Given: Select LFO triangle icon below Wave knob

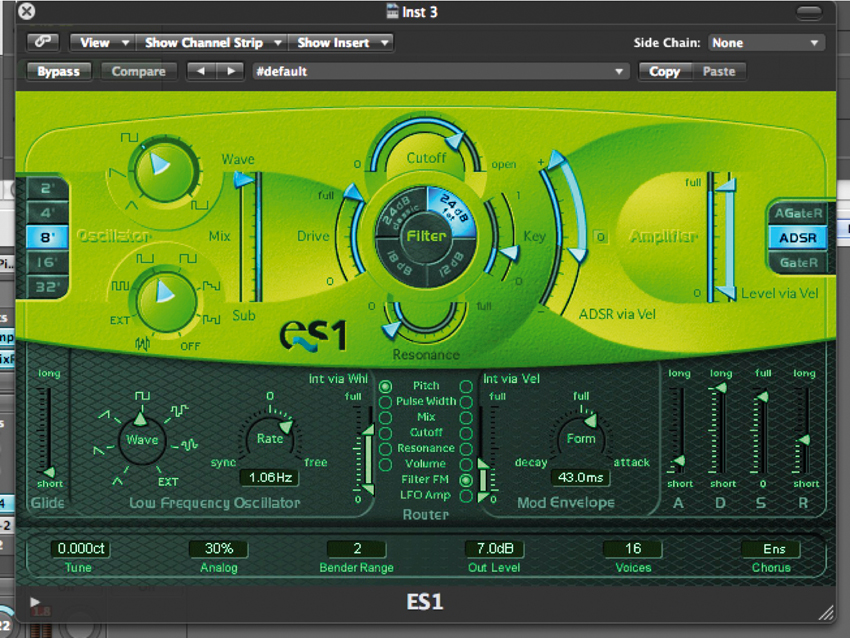Looking at the screenshot, I should click(x=118, y=481).
